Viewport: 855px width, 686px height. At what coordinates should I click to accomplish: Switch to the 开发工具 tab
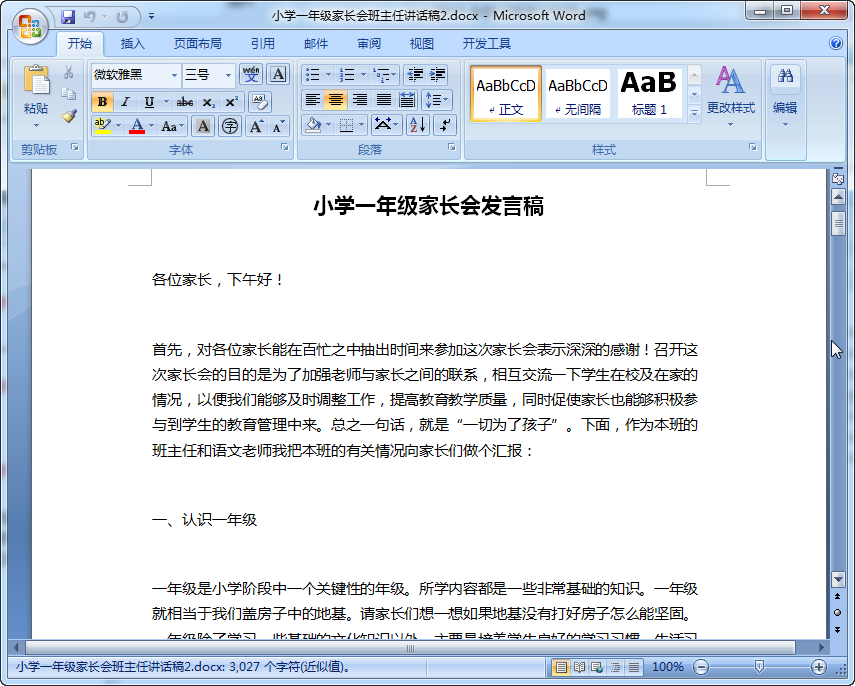(x=486, y=44)
